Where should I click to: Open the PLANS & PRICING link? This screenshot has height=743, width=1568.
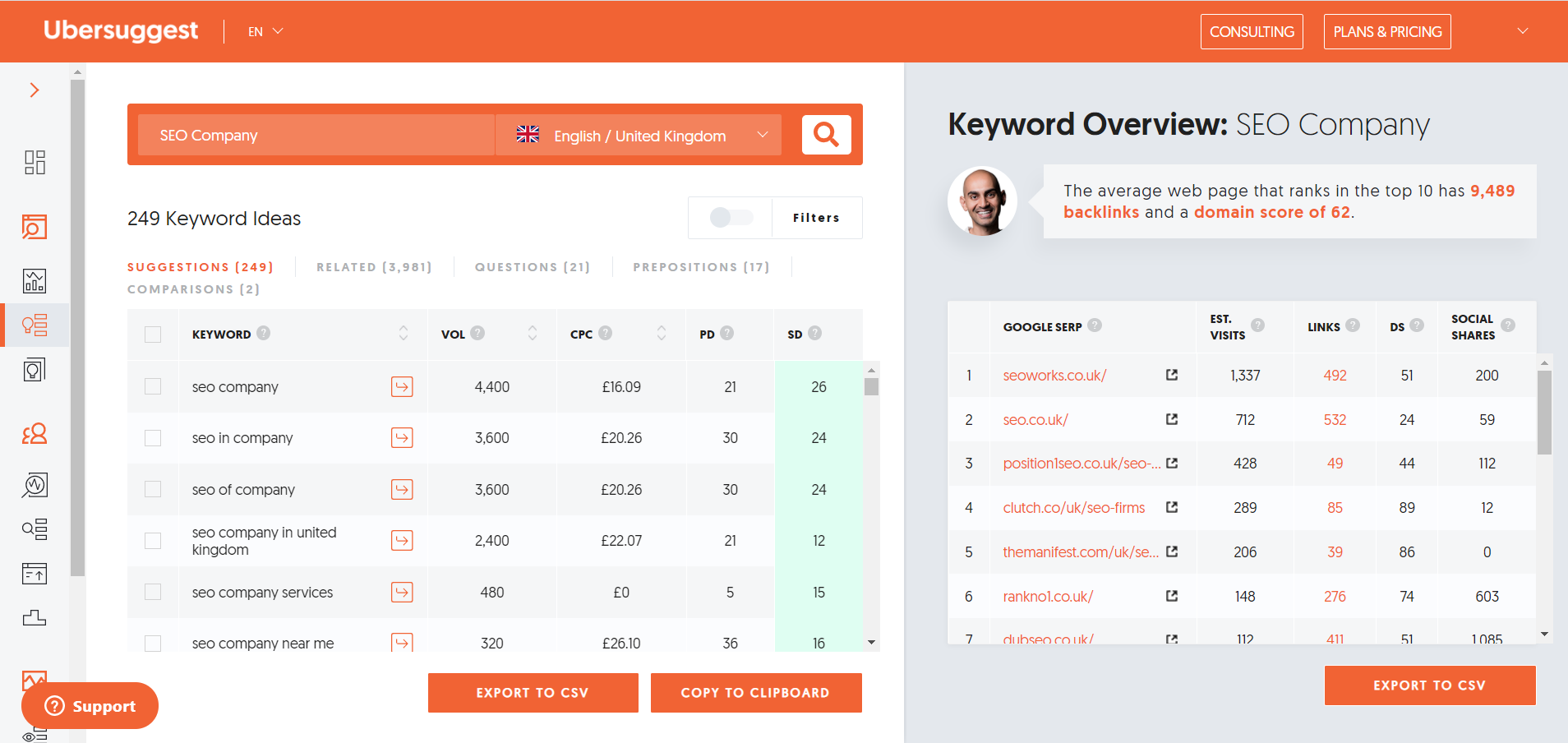click(1387, 31)
